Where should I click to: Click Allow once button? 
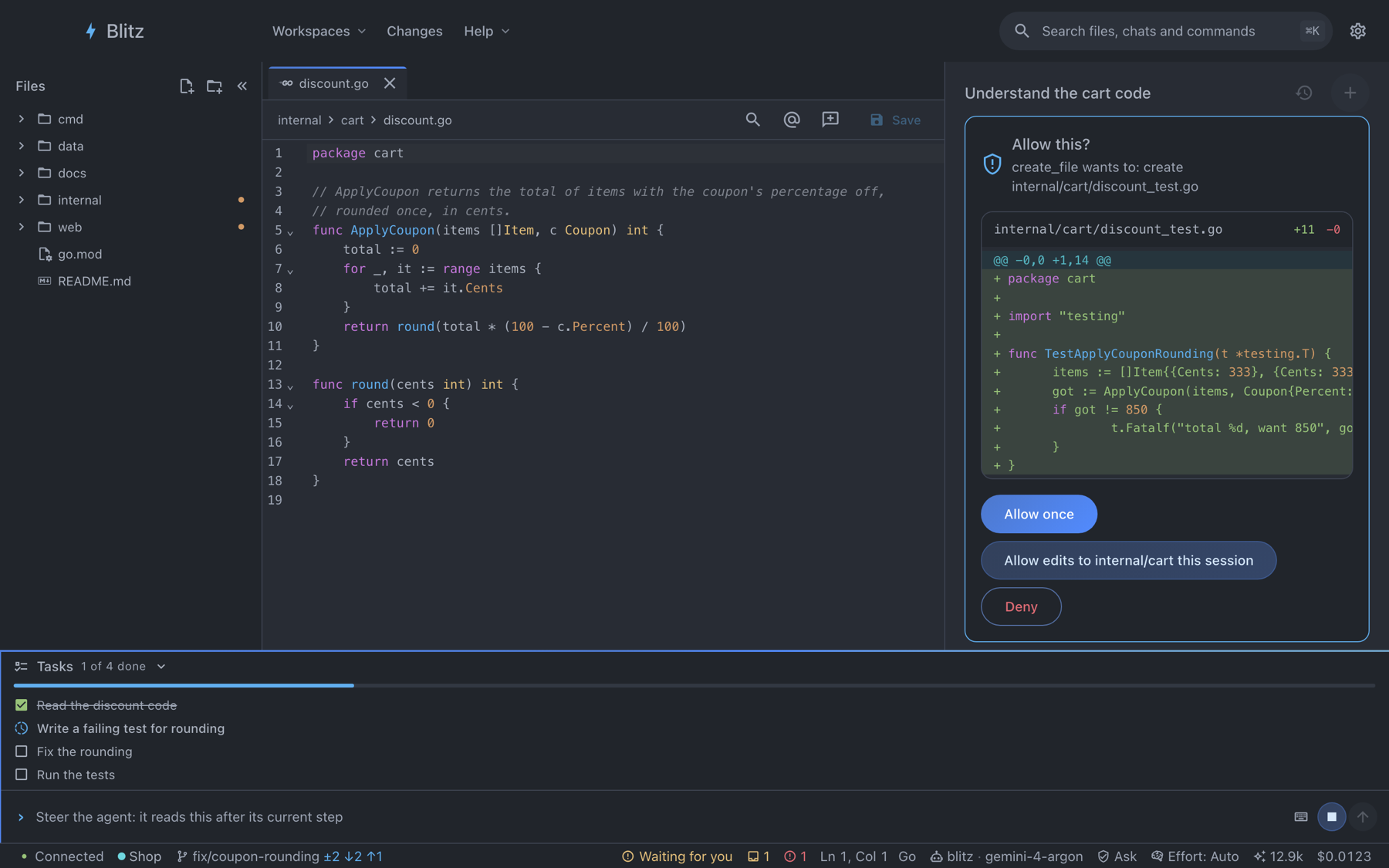click(x=1039, y=514)
